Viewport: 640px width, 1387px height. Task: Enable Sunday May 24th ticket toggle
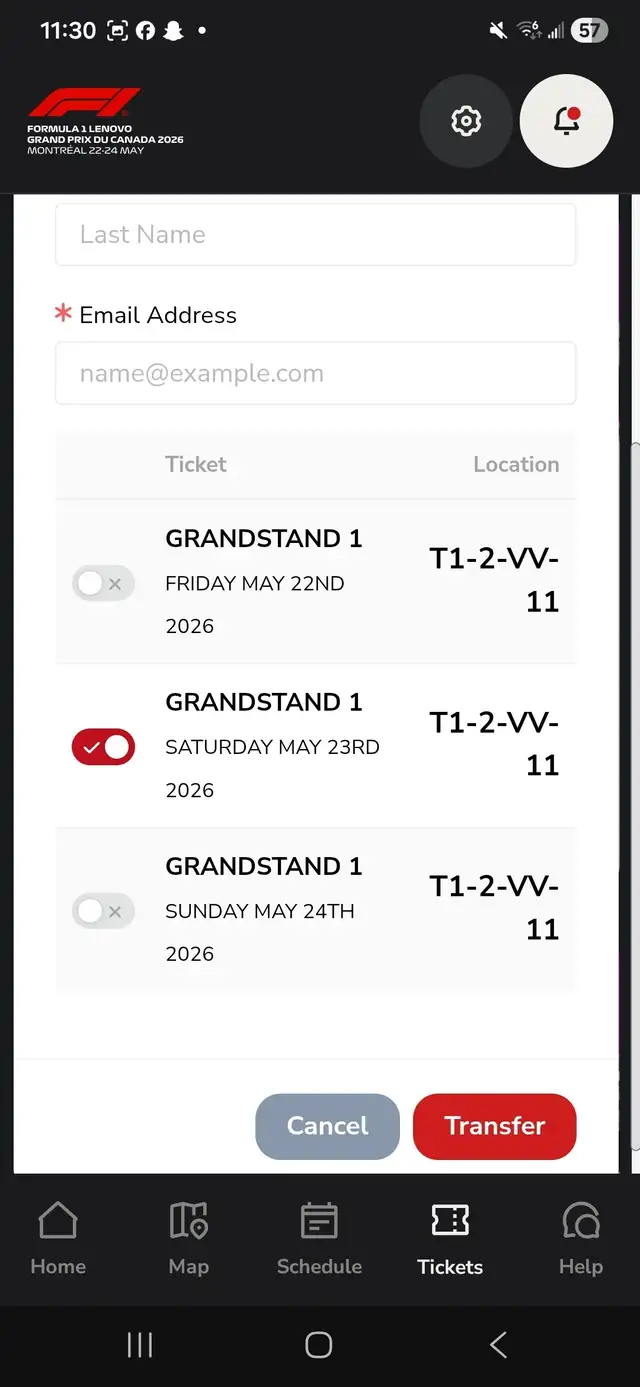[103, 911]
